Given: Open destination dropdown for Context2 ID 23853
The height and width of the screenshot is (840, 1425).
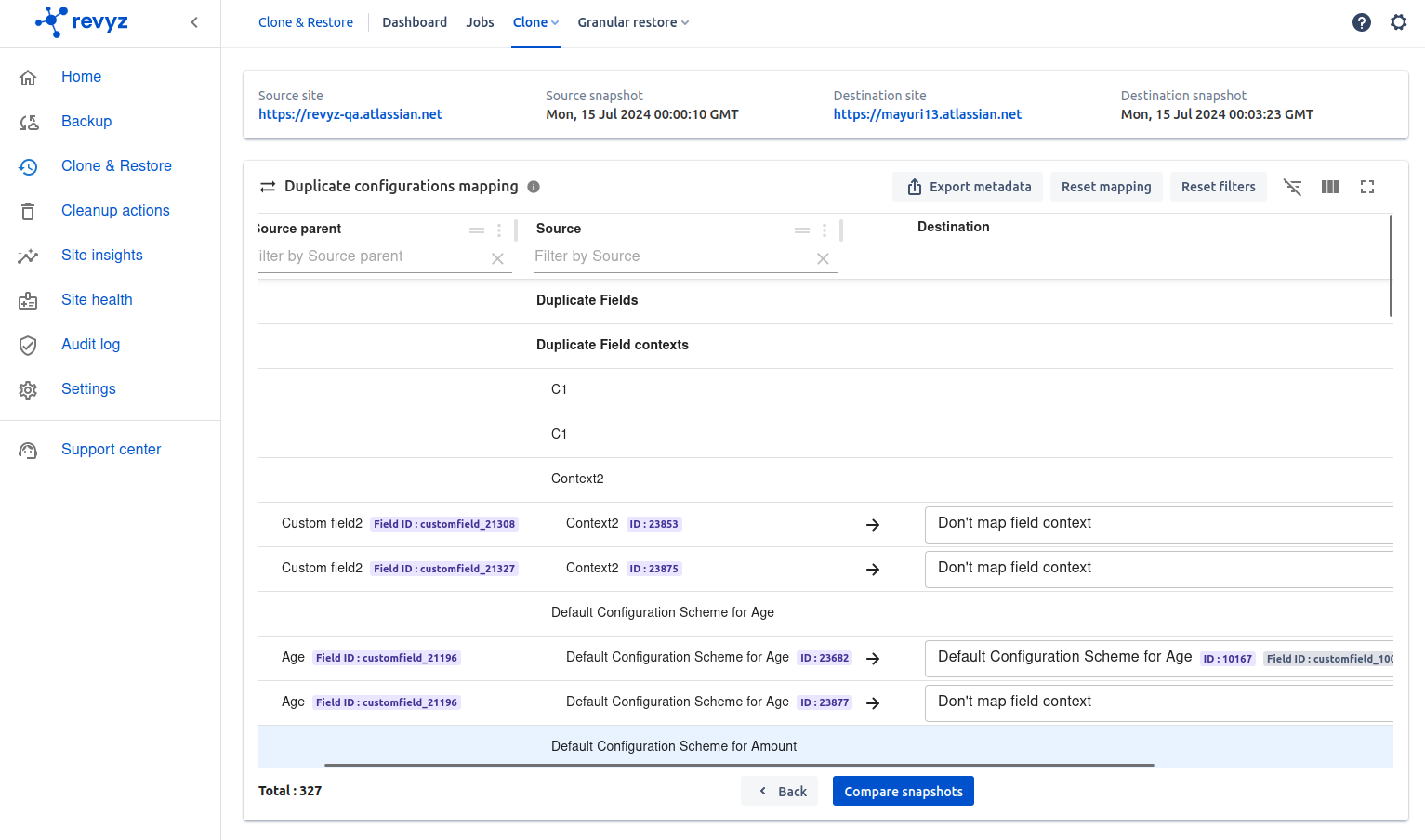Looking at the screenshot, I should coord(1157,524).
